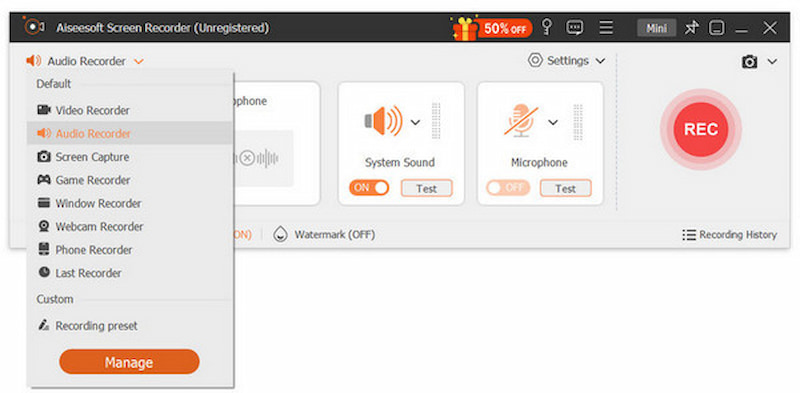Image resolution: width=800 pixels, height=393 pixels.
Task: Test the Microphone
Action: click(x=566, y=188)
